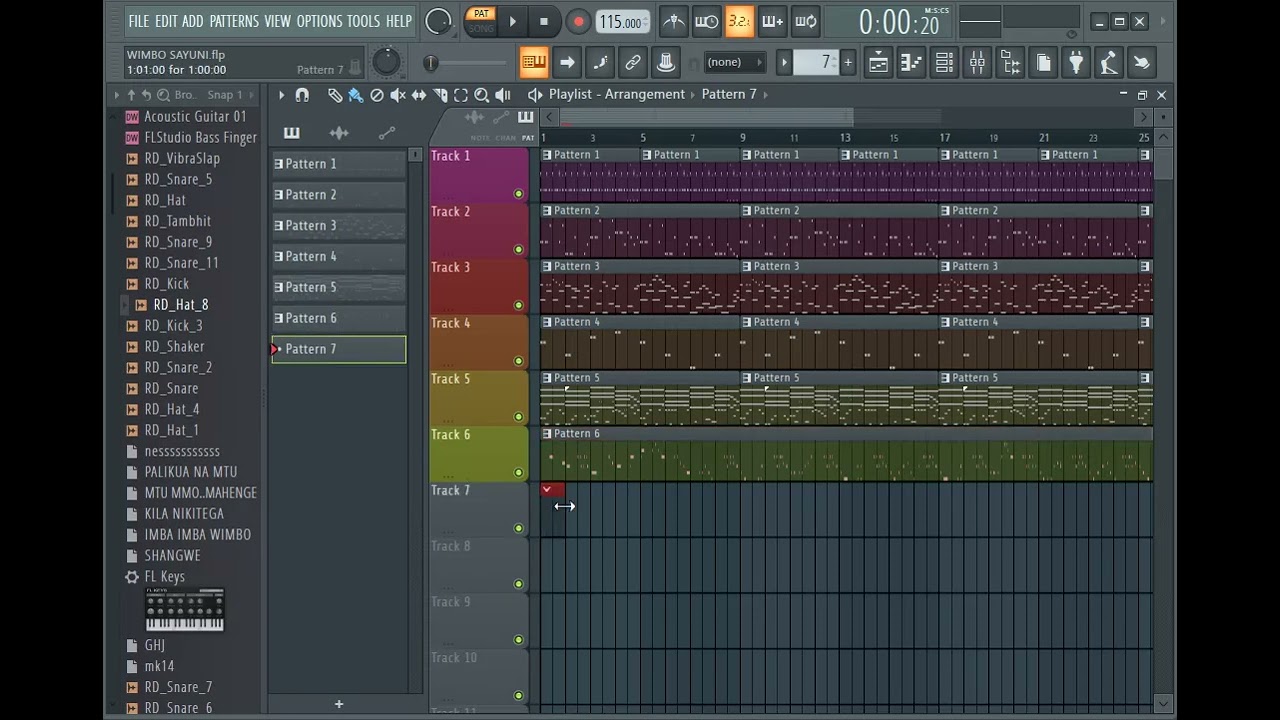Select the Mute tool in playlist toolbar
Viewport: 1280px width, 720px height.
[x=397, y=95]
